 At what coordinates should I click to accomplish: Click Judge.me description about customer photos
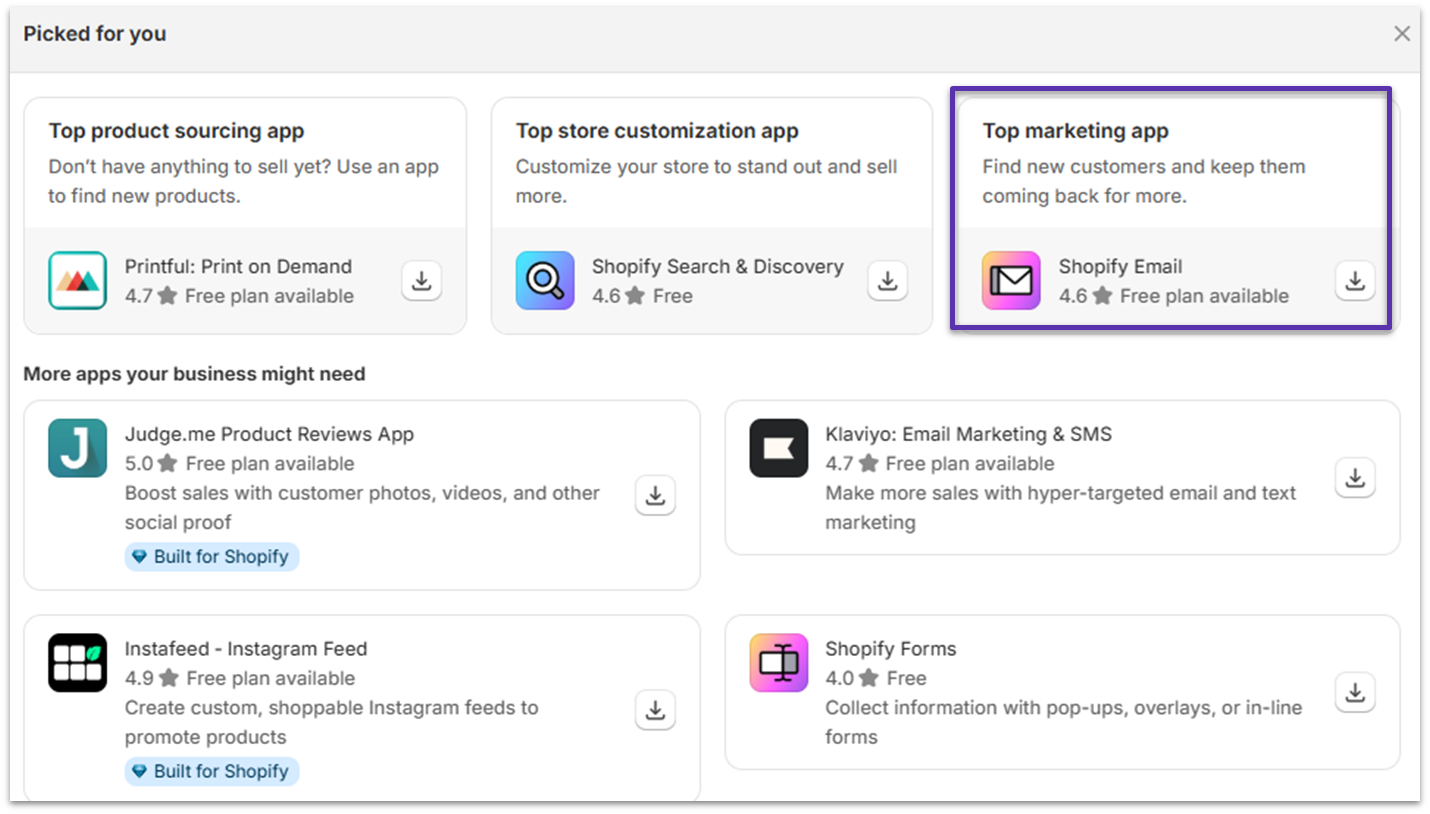pyautogui.click(x=362, y=507)
